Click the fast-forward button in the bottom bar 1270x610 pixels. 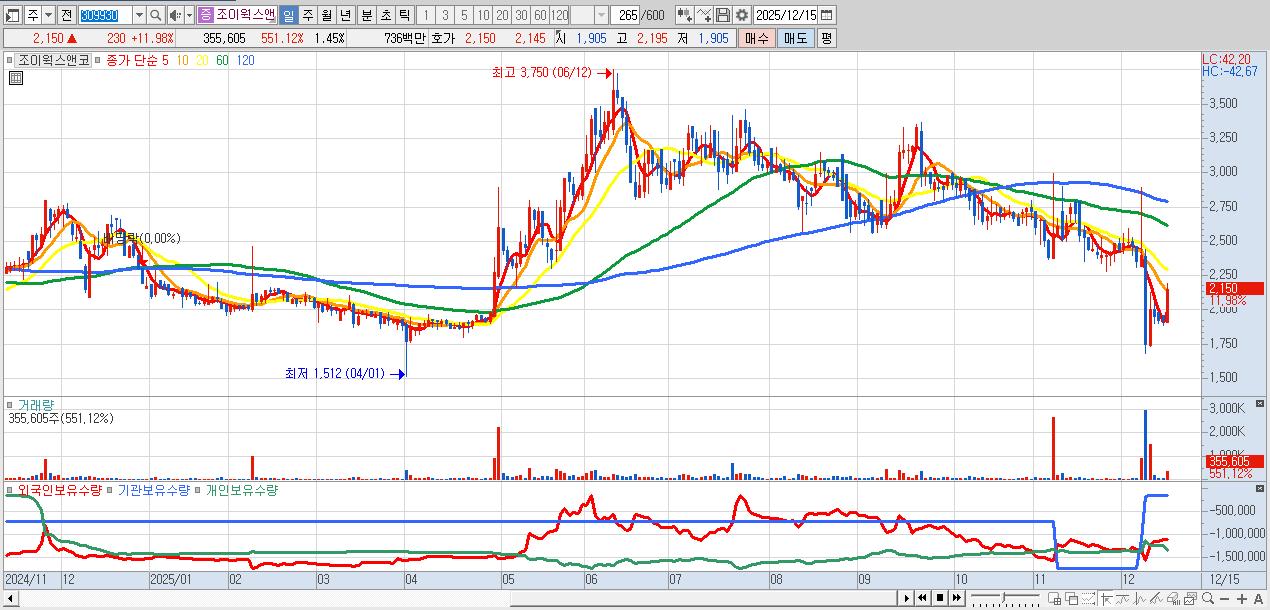tap(957, 598)
